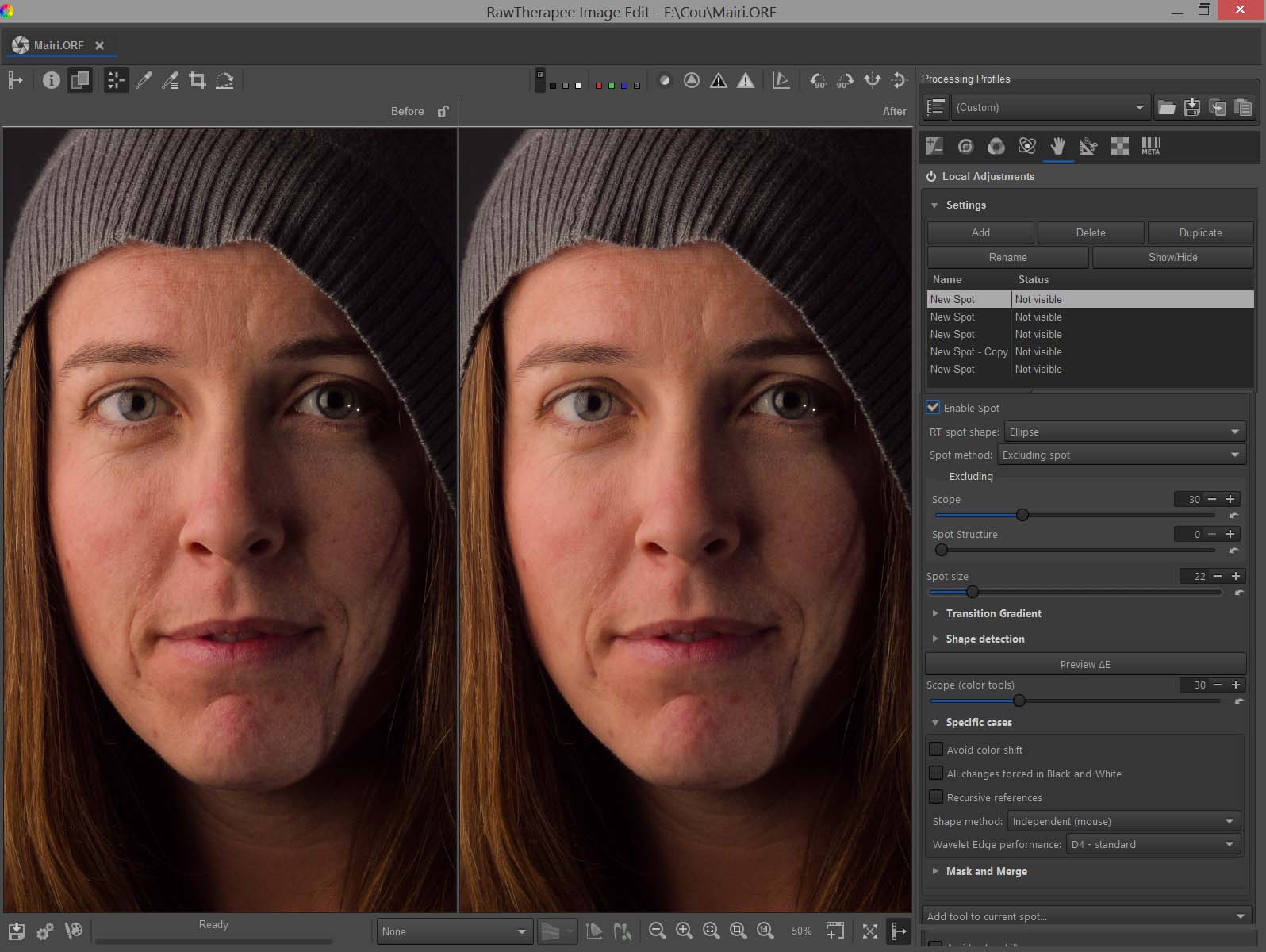Click the Scope slider handle
The height and width of the screenshot is (952, 1266).
[1022, 515]
